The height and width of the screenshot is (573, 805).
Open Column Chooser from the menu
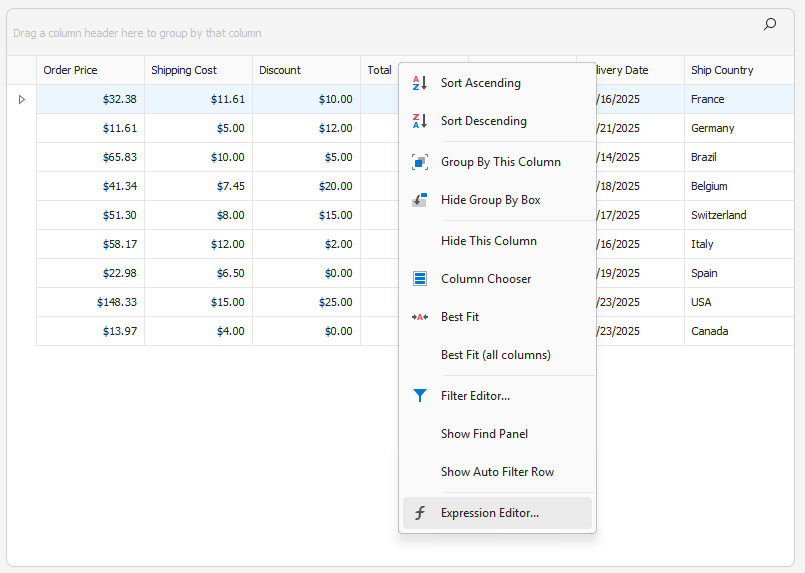pyautogui.click(x=497, y=279)
